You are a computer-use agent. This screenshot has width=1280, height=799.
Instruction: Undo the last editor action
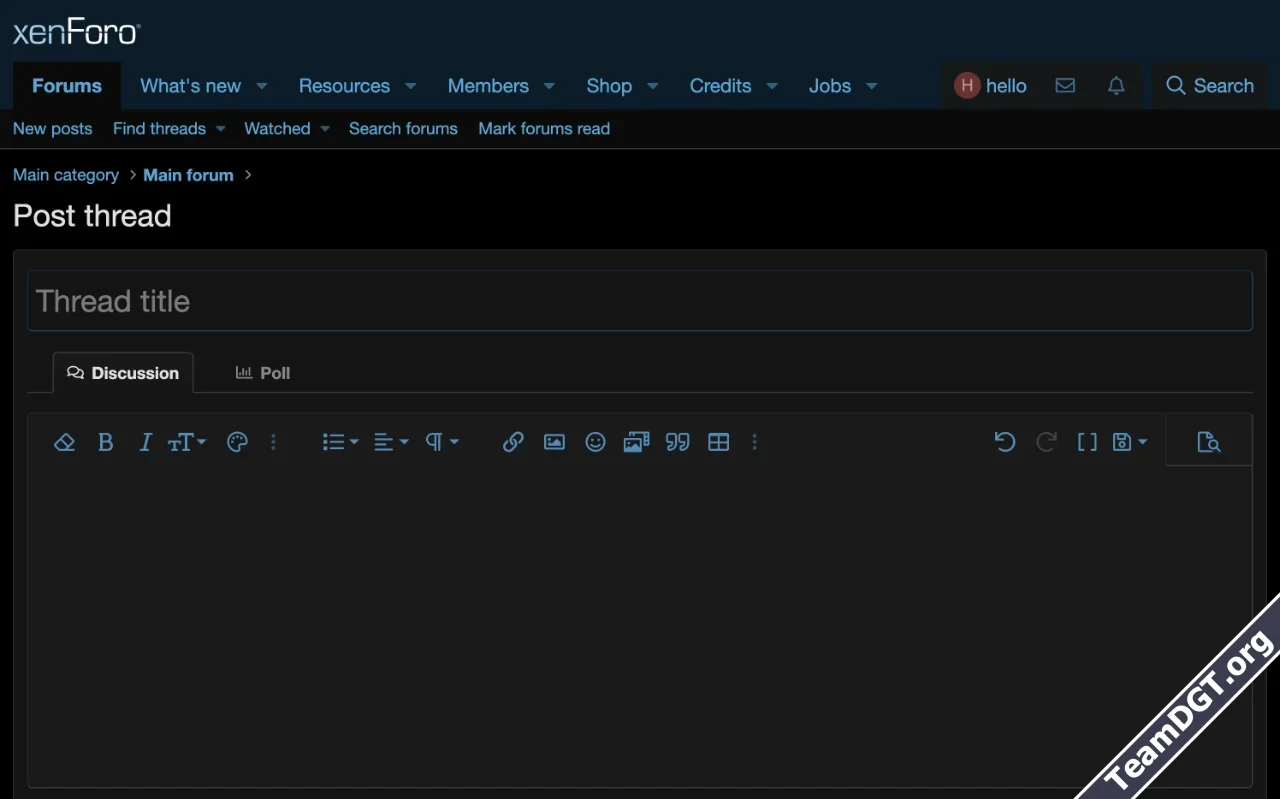[1005, 442]
